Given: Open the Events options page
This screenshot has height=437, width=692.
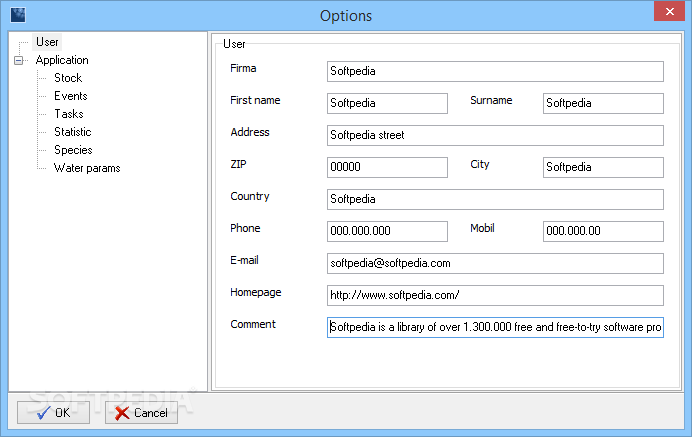Looking at the screenshot, I should [71, 96].
